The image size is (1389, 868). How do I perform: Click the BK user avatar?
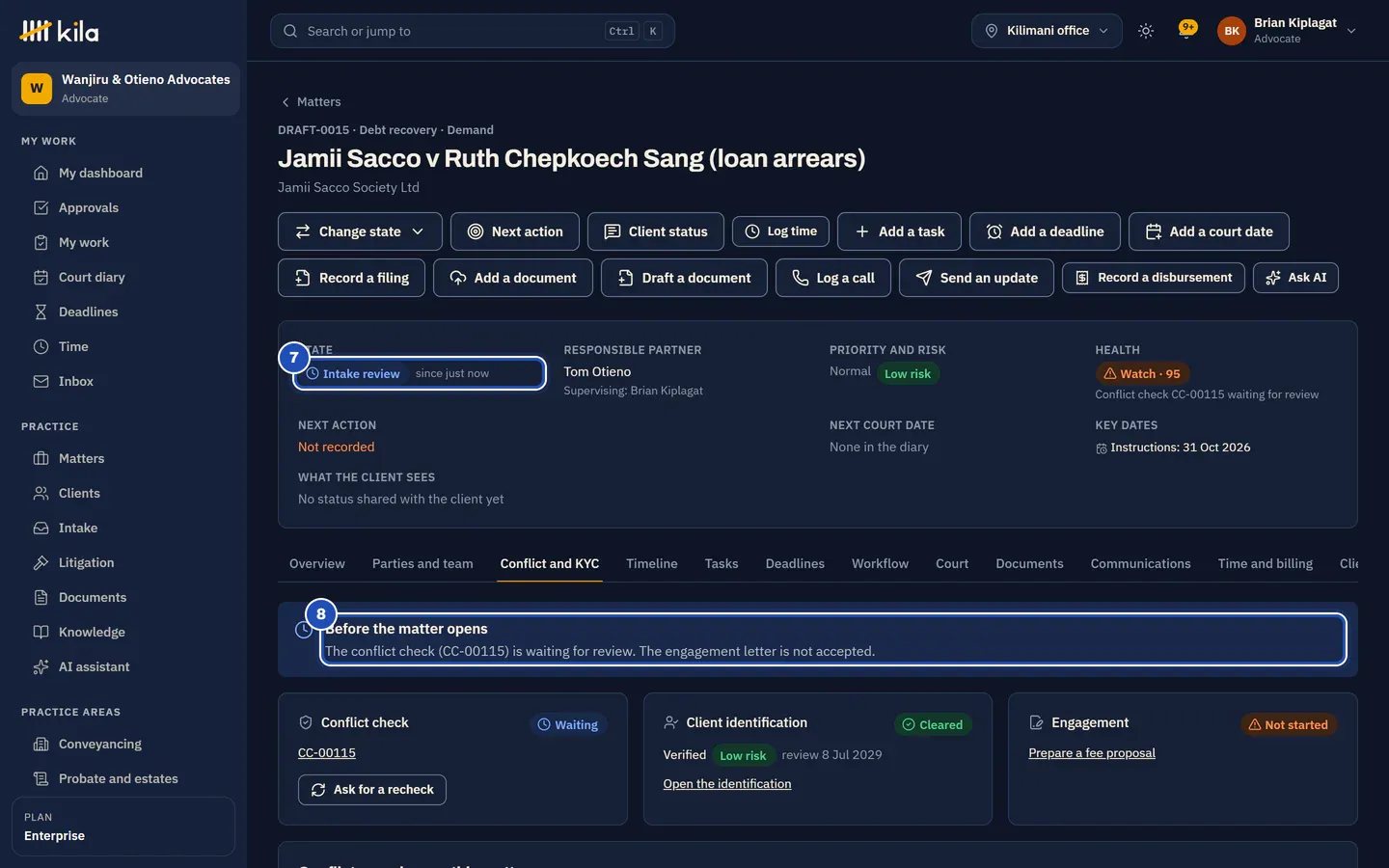click(1232, 31)
